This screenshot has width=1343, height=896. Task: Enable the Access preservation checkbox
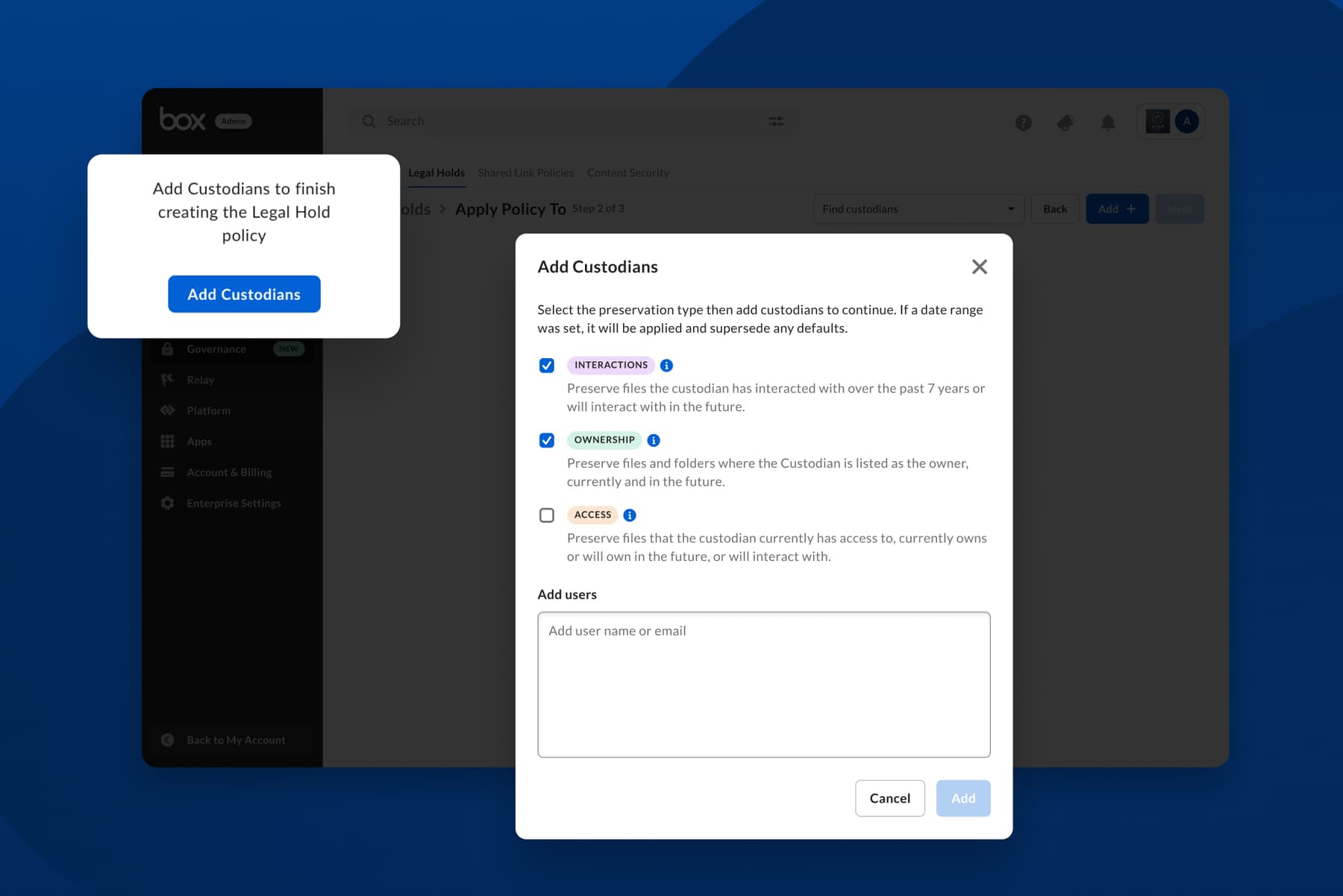(547, 516)
